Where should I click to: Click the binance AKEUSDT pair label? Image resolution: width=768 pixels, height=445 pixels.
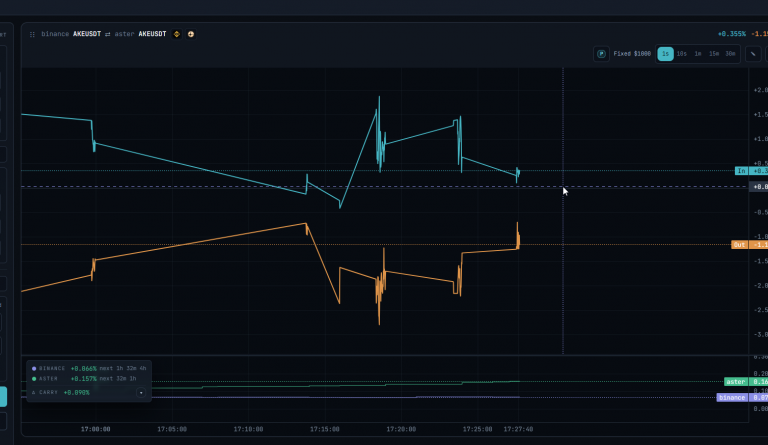pos(71,34)
